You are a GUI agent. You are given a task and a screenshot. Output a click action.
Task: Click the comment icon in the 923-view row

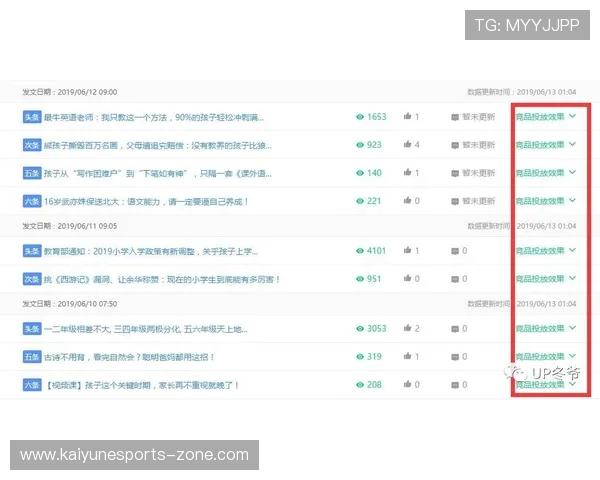[455, 145]
